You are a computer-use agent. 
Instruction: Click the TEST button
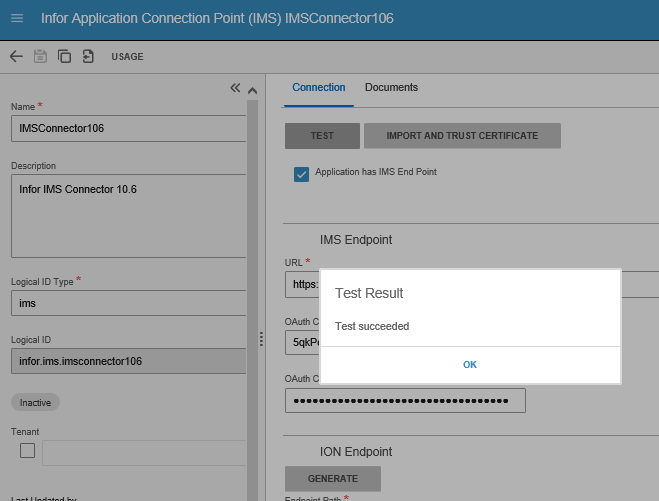pyautogui.click(x=322, y=136)
